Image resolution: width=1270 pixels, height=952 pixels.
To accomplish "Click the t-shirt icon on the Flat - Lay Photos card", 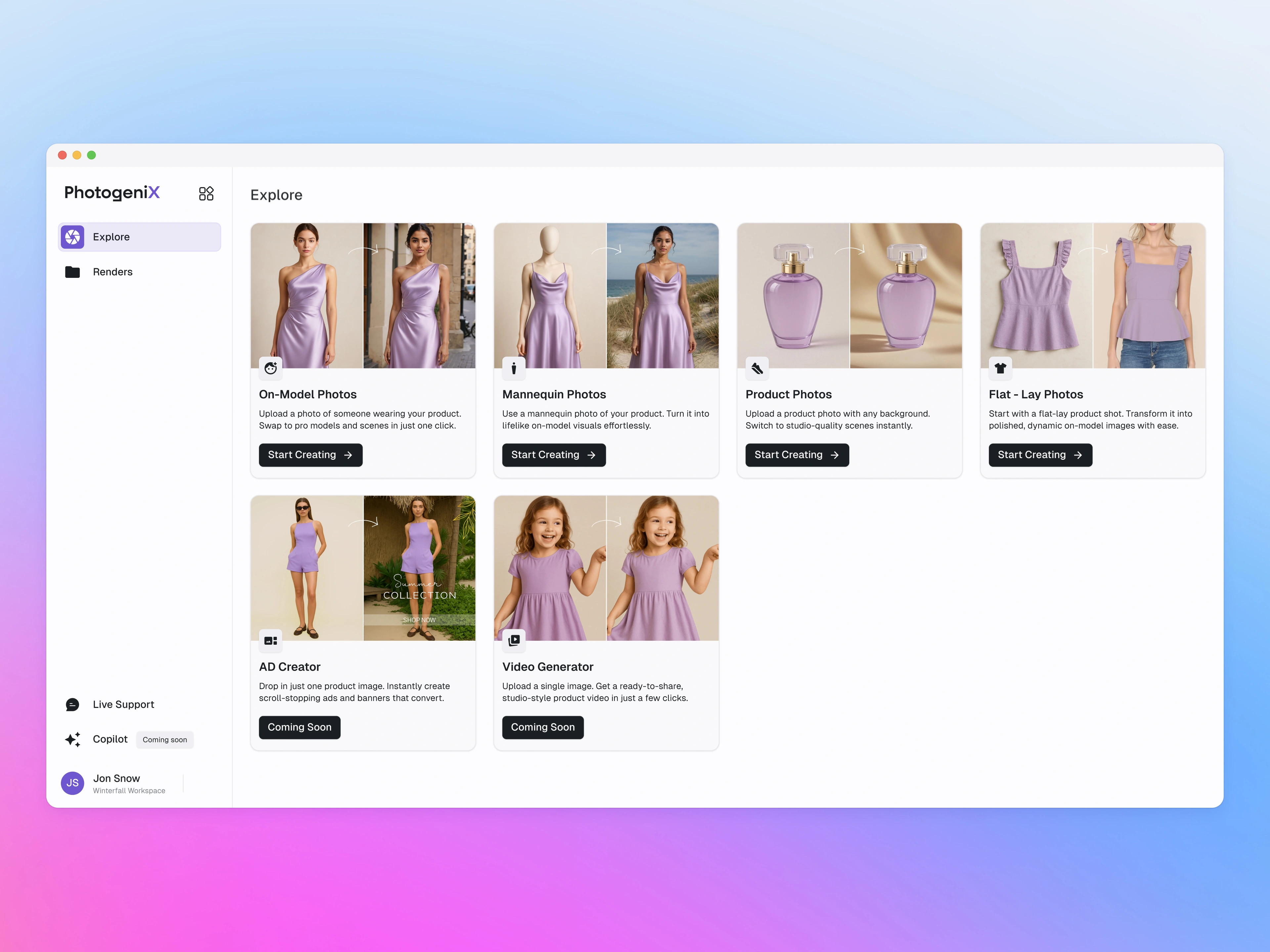I will (x=1000, y=368).
